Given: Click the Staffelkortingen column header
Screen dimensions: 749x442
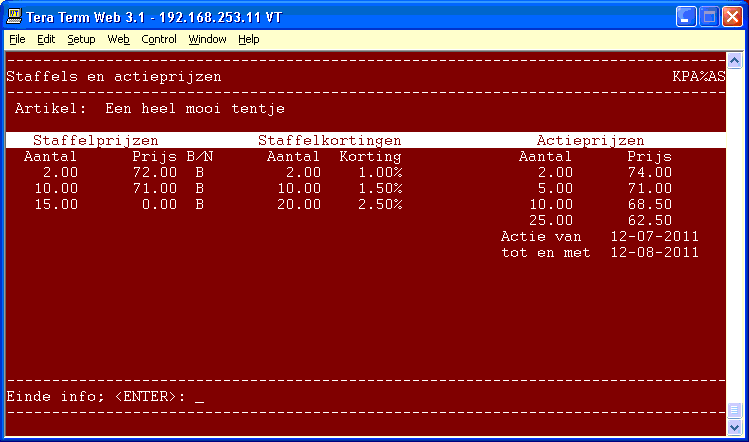Looking at the screenshot, I should 329,141.
